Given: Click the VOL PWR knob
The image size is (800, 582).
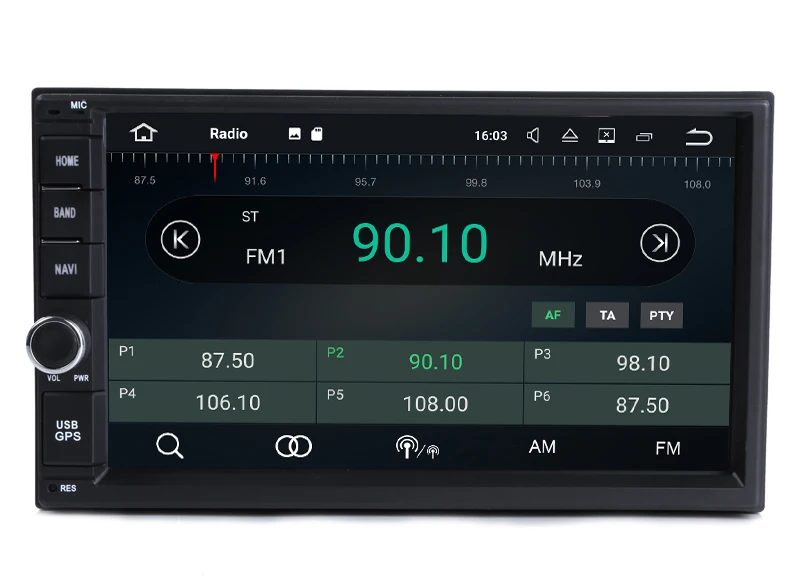Looking at the screenshot, I should [x=56, y=344].
